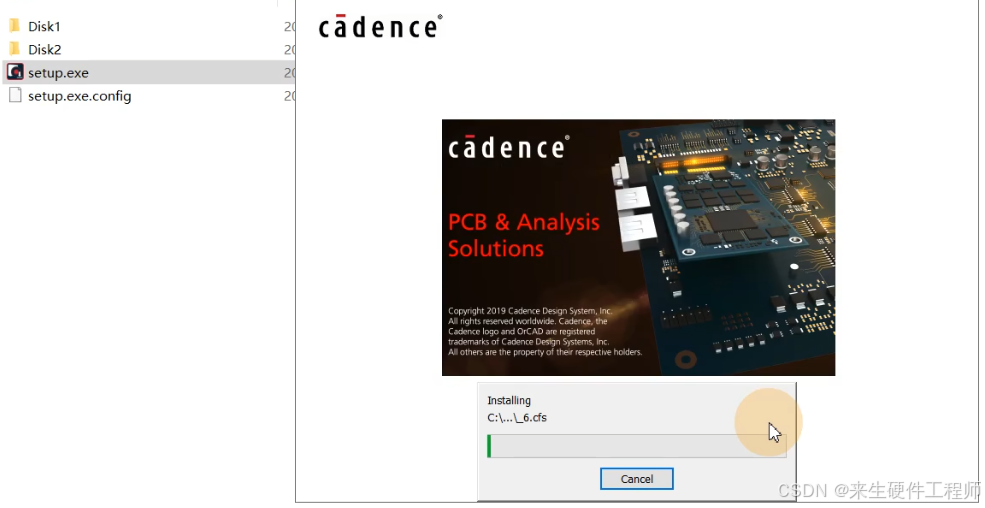Select the setup.exe file name
Viewport: 985px width, 508px height.
[58, 73]
